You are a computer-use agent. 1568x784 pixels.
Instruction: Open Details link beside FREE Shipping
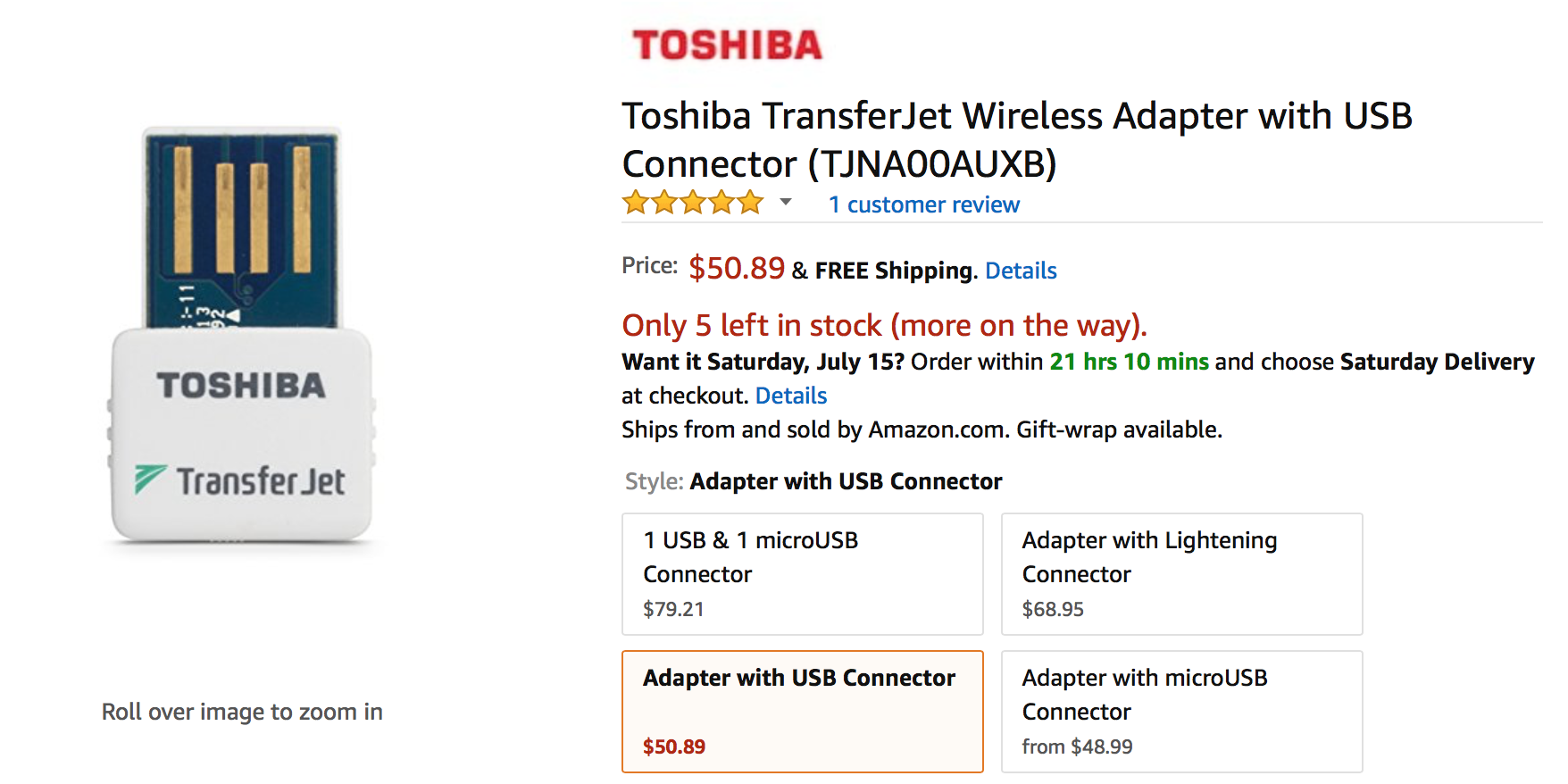pyautogui.click(x=1021, y=271)
